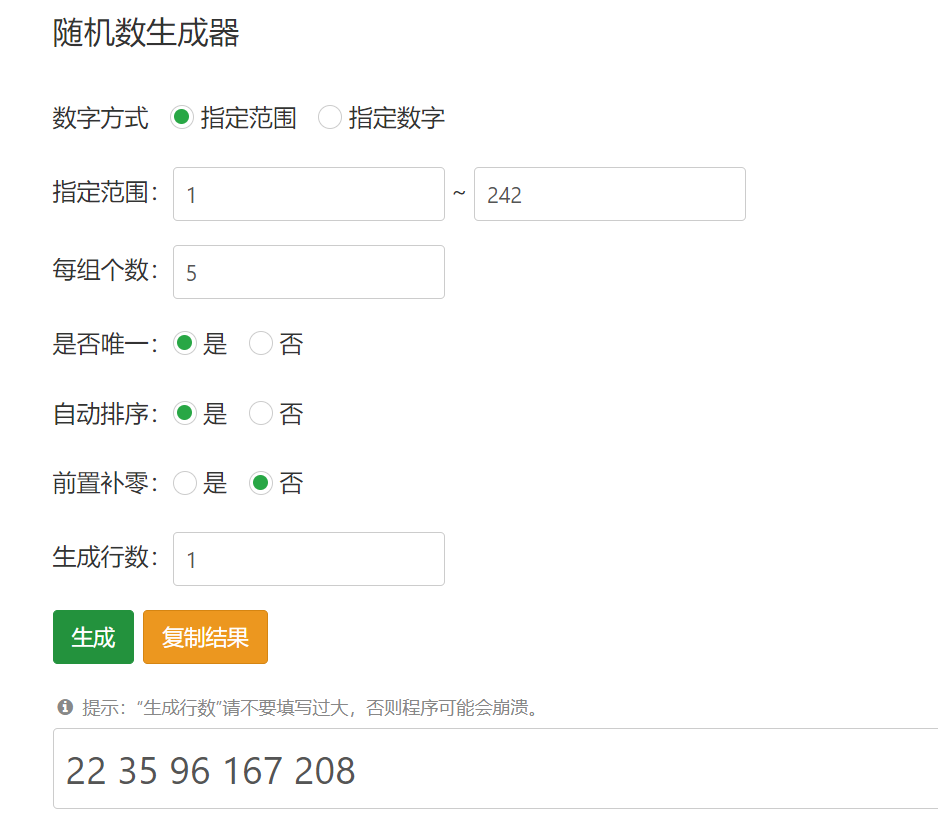Click the 提示 hint text about 生成行数
The height and width of the screenshot is (827, 938).
[x=311, y=708]
